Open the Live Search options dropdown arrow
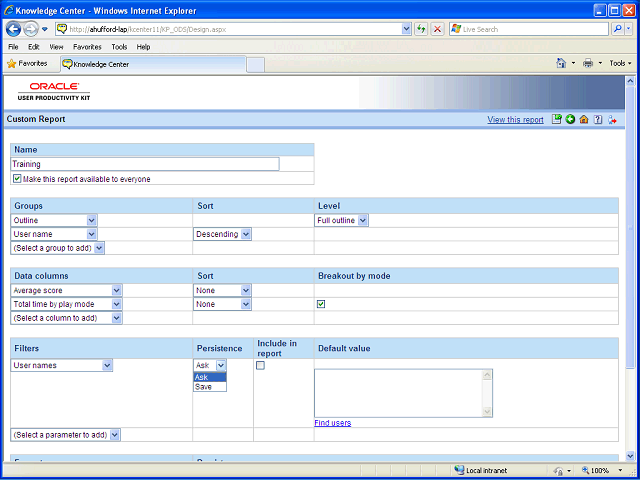640x480 pixels. (x=629, y=29)
